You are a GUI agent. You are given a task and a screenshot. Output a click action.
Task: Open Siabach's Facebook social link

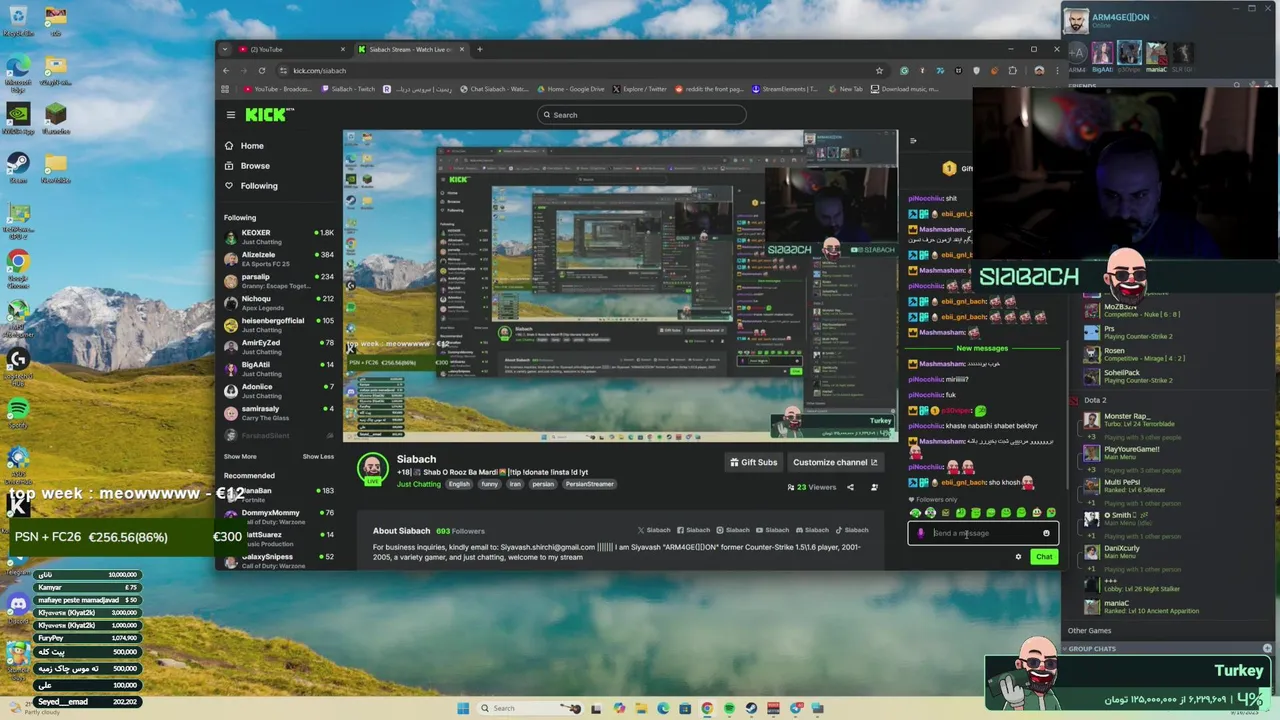pos(693,530)
